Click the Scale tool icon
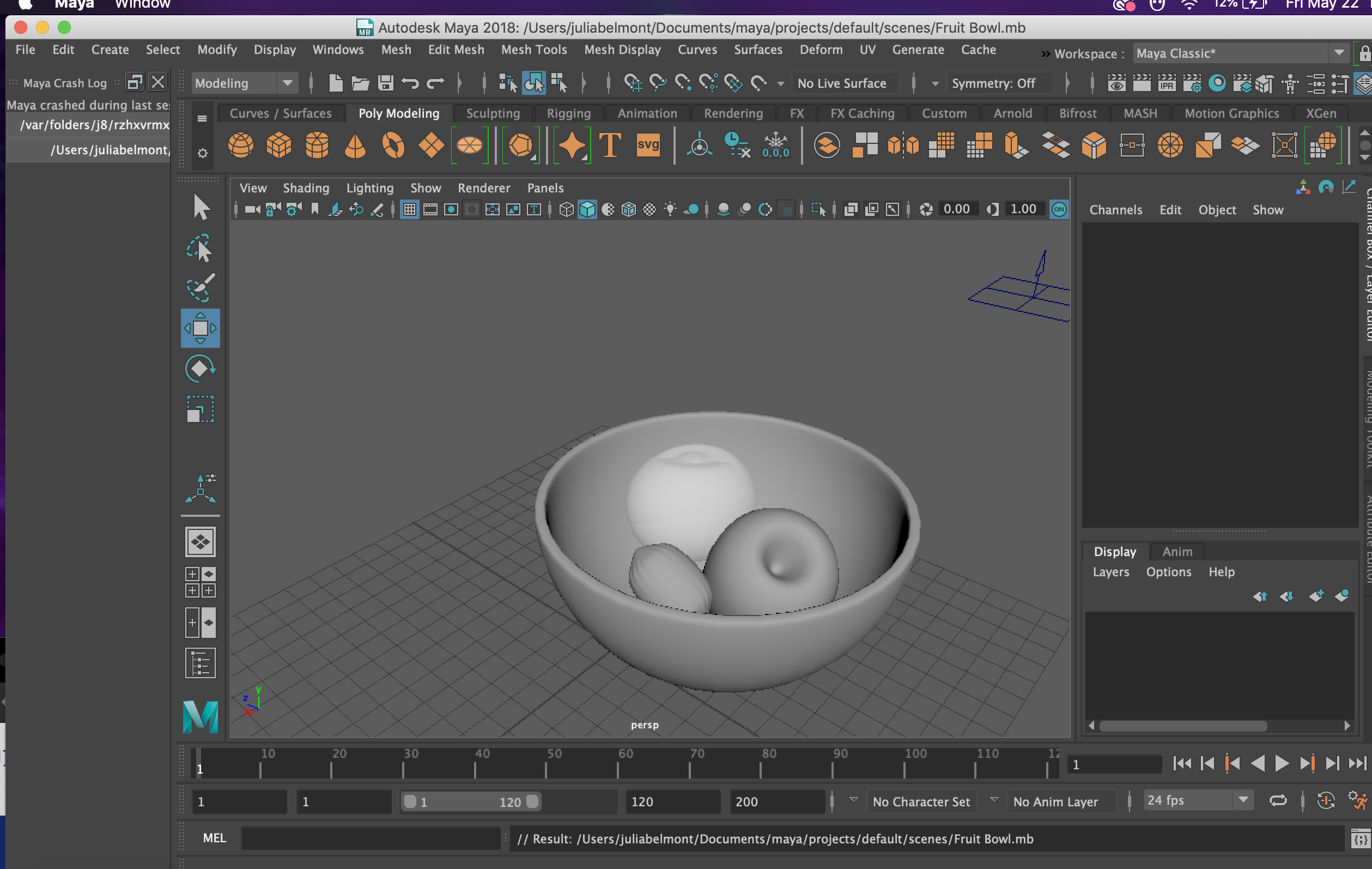Viewport: 1372px width, 869px height. (200, 409)
